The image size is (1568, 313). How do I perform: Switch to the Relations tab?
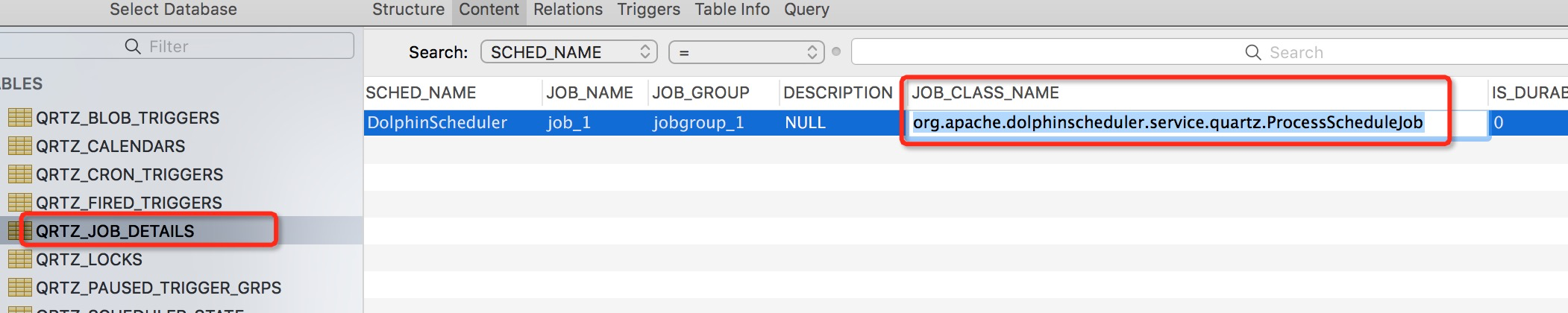pyautogui.click(x=568, y=10)
